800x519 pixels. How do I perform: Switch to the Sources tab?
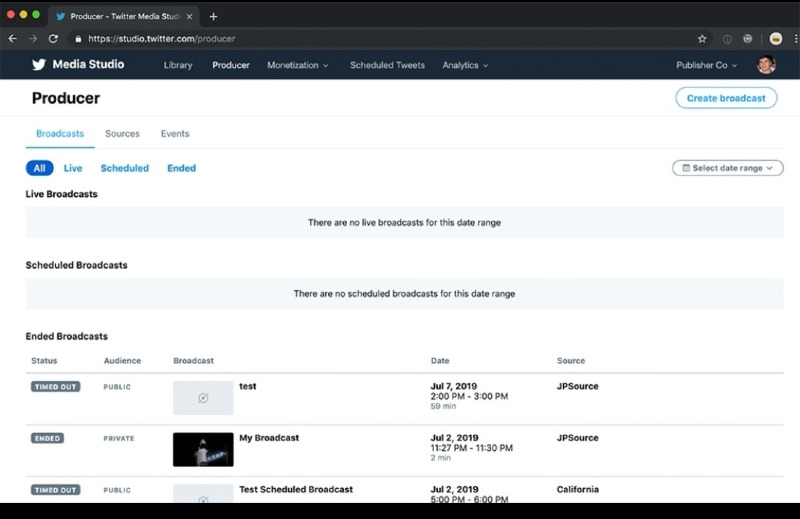(x=122, y=134)
